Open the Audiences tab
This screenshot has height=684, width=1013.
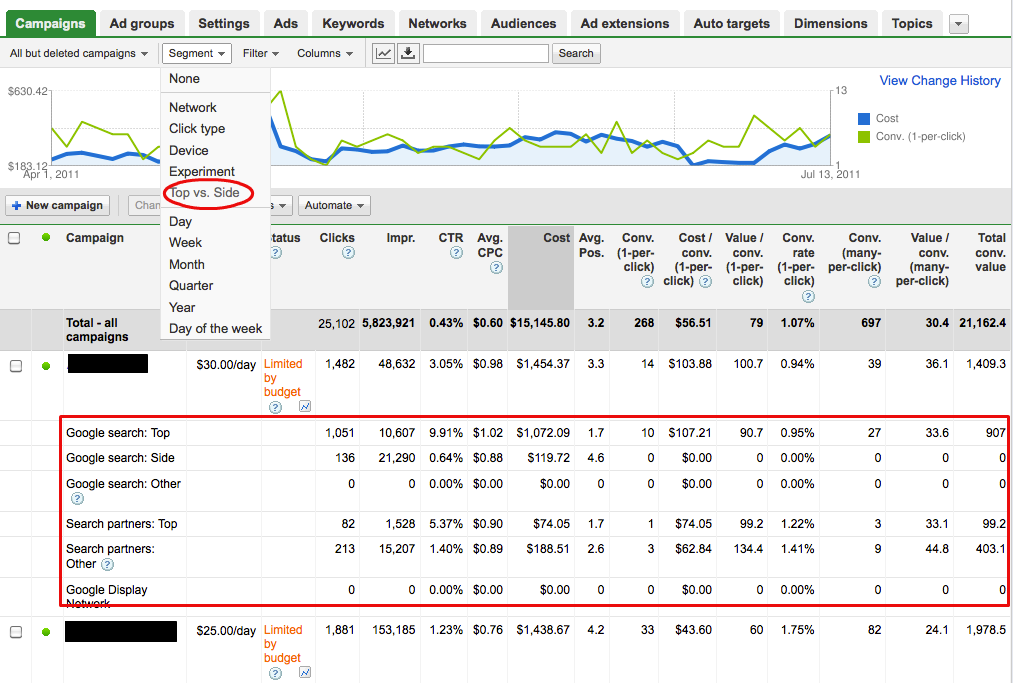[x=523, y=24]
